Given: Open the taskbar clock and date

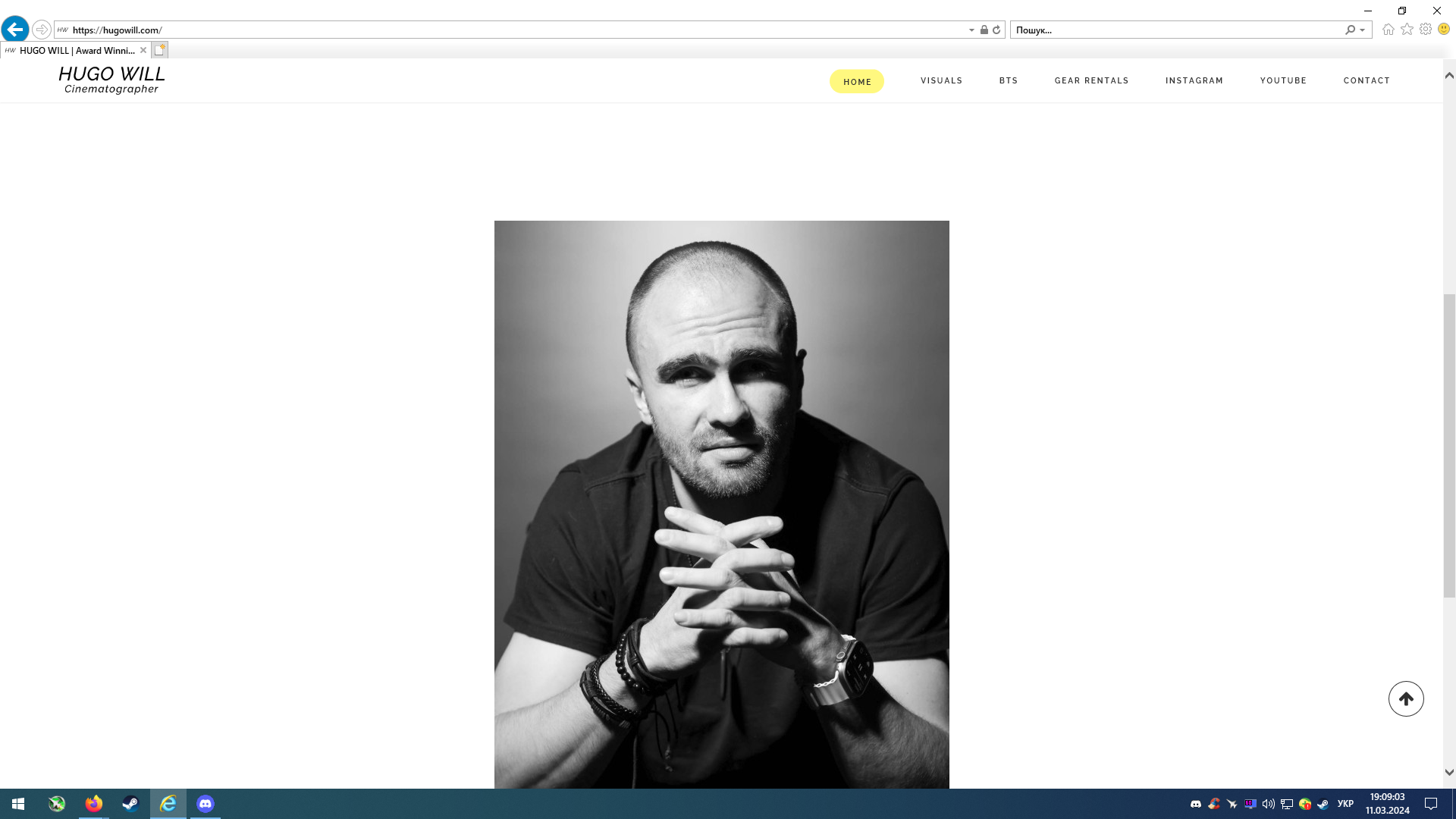Looking at the screenshot, I should (x=1387, y=804).
